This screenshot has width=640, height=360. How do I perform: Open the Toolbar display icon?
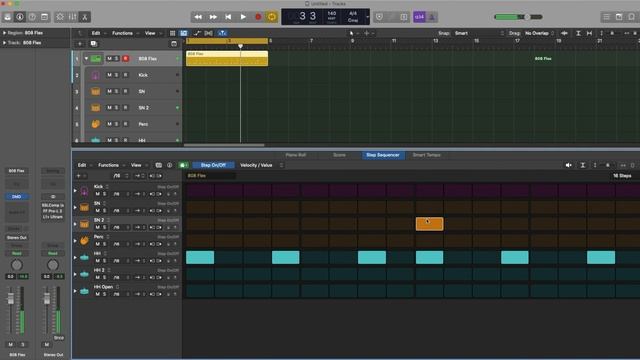point(44,17)
